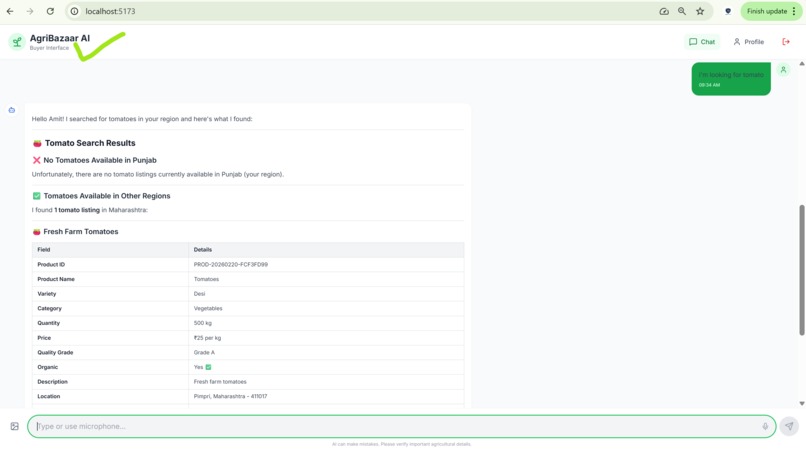806x453 pixels.
Task: Click the Tomato Search Results heading
Action: [x=90, y=143]
